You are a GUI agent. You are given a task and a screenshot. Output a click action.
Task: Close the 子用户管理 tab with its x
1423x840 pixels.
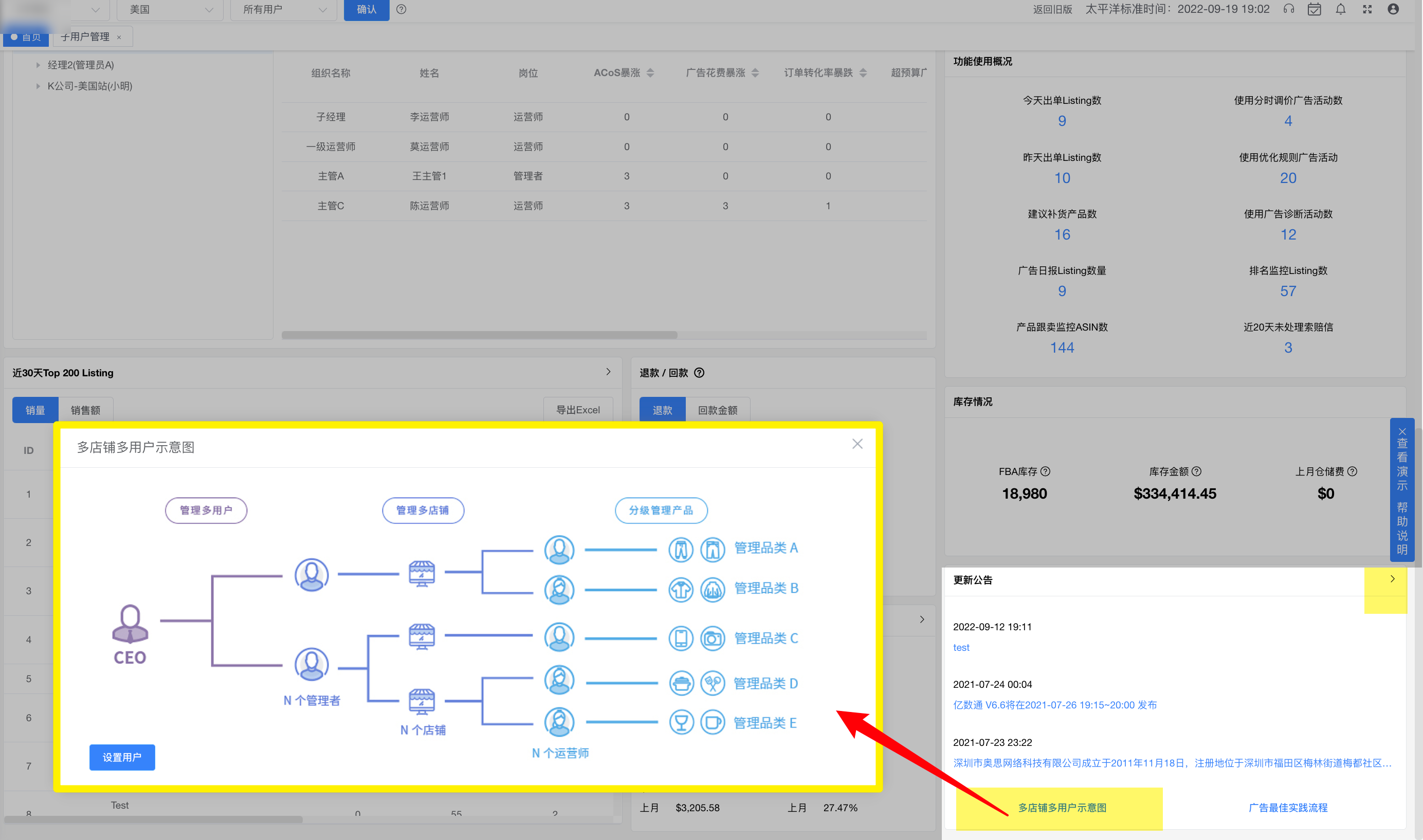click(x=119, y=38)
